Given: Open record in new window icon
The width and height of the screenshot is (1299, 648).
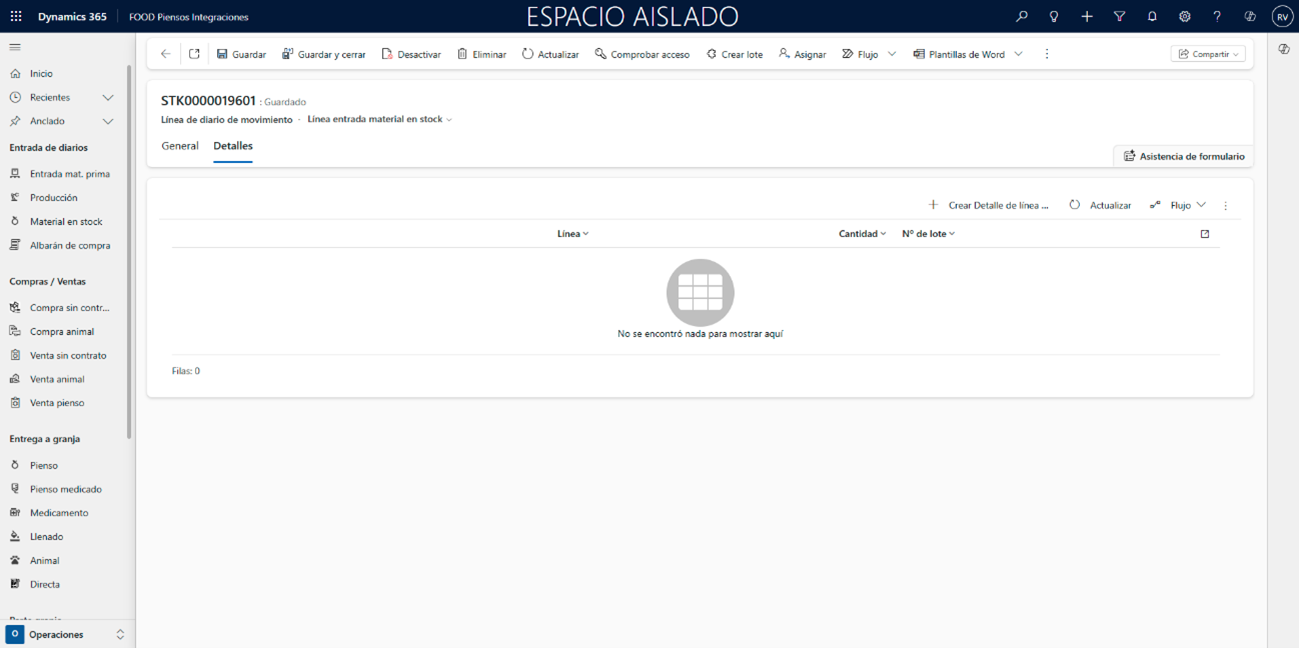Looking at the screenshot, I should pos(194,54).
